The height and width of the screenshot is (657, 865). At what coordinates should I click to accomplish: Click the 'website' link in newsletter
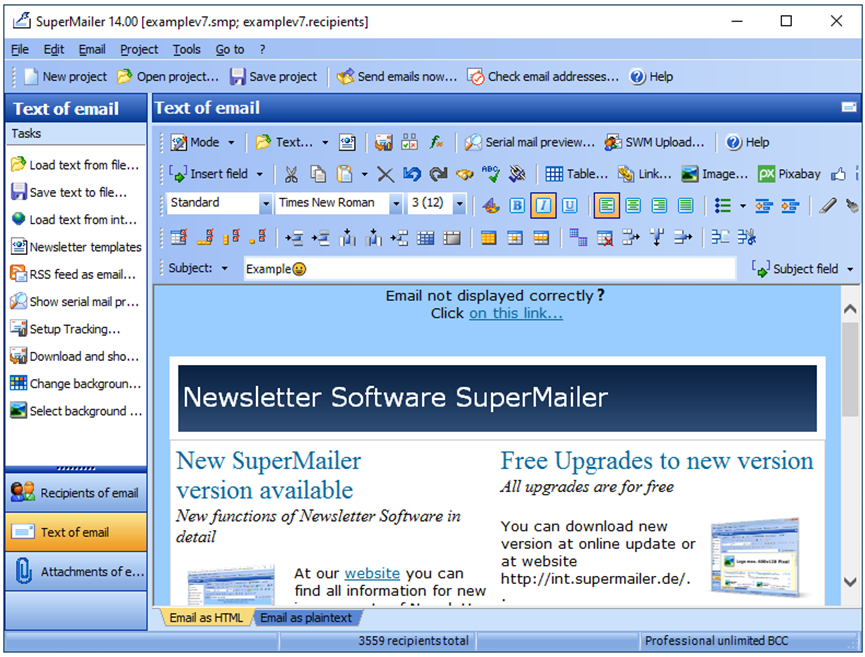[x=372, y=574]
